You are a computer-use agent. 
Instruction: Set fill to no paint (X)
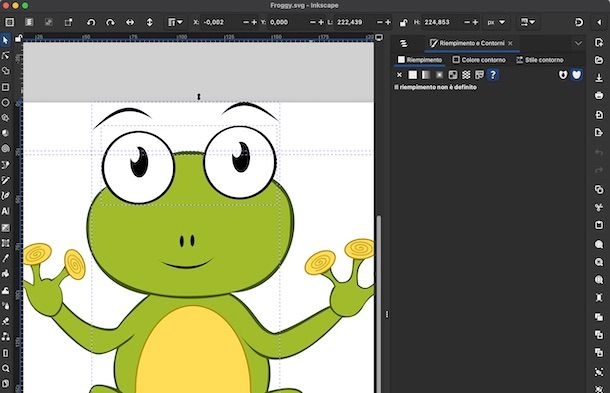[x=399, y=75]
